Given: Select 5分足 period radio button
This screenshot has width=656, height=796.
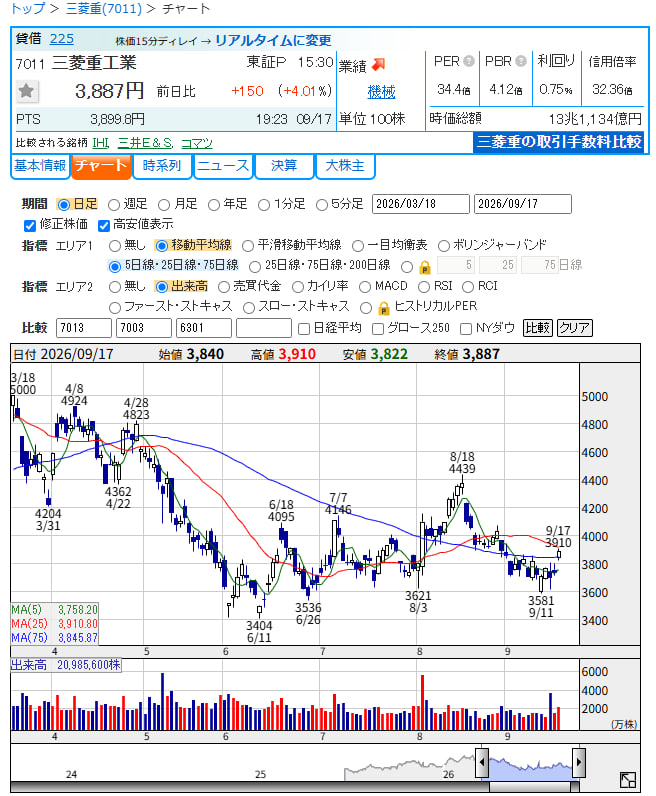Looking at the screenshot, I should pos(321,205).
